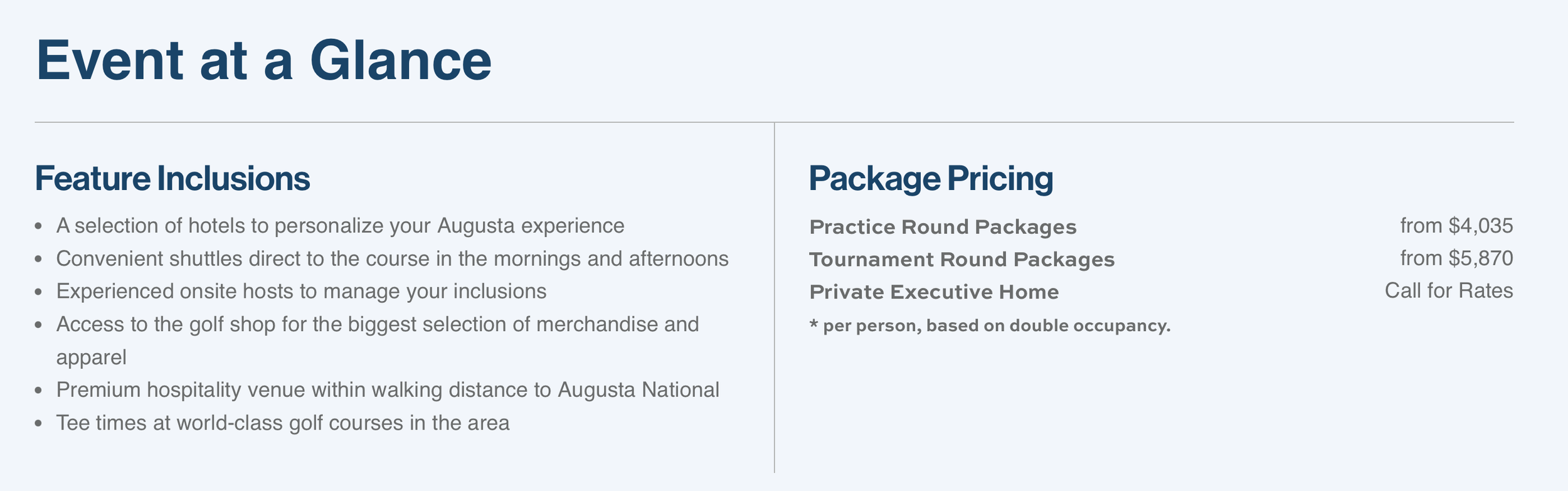1568x491 pixels.
Task: Click the from $4,035 price
Action: 1456,226
